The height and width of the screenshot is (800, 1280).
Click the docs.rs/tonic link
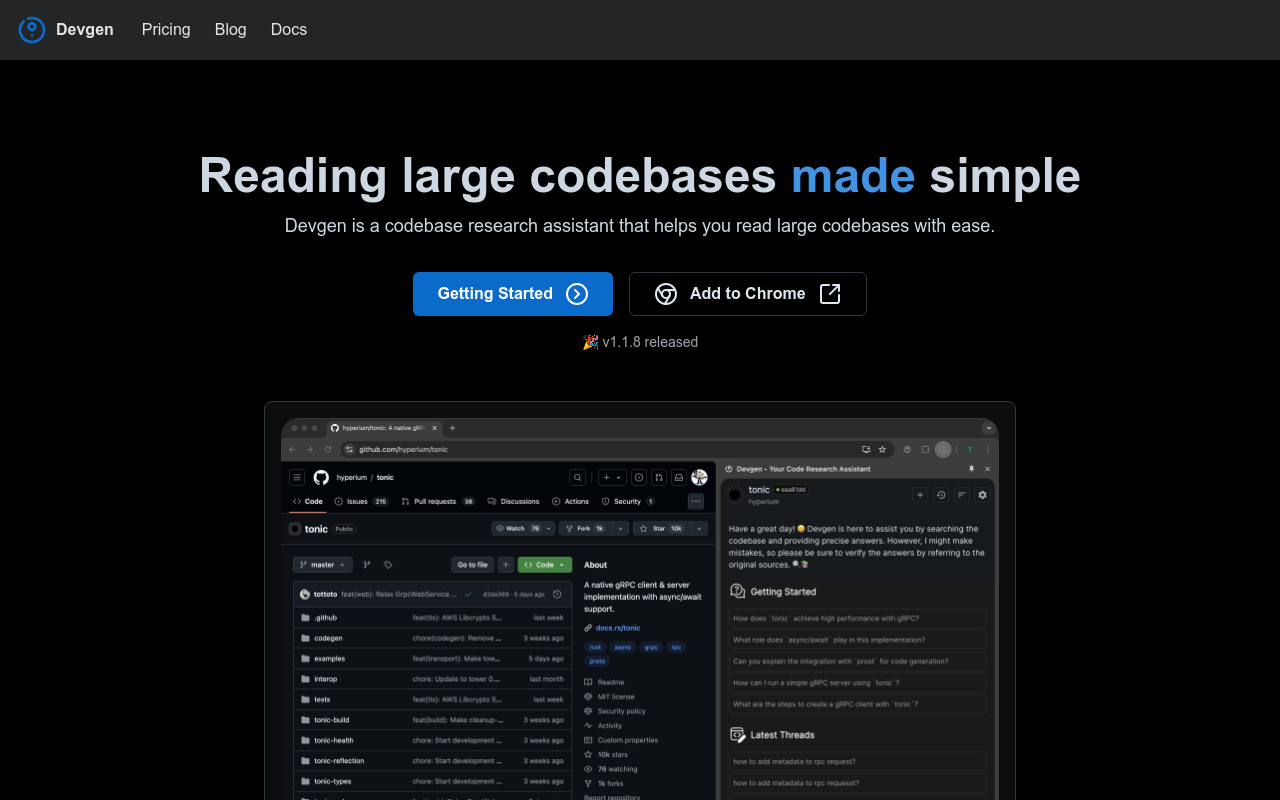click(x=618, y=628)
